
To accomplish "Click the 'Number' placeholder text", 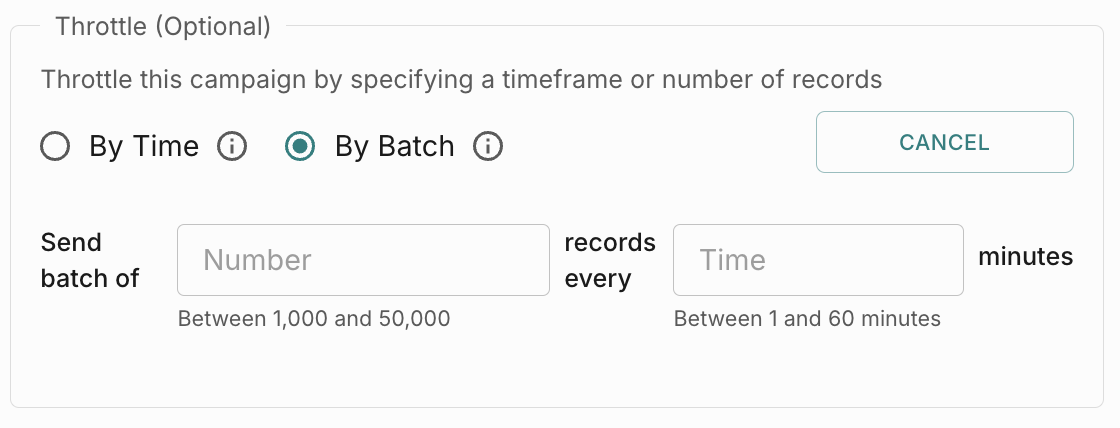I will [x=258, y=260].
